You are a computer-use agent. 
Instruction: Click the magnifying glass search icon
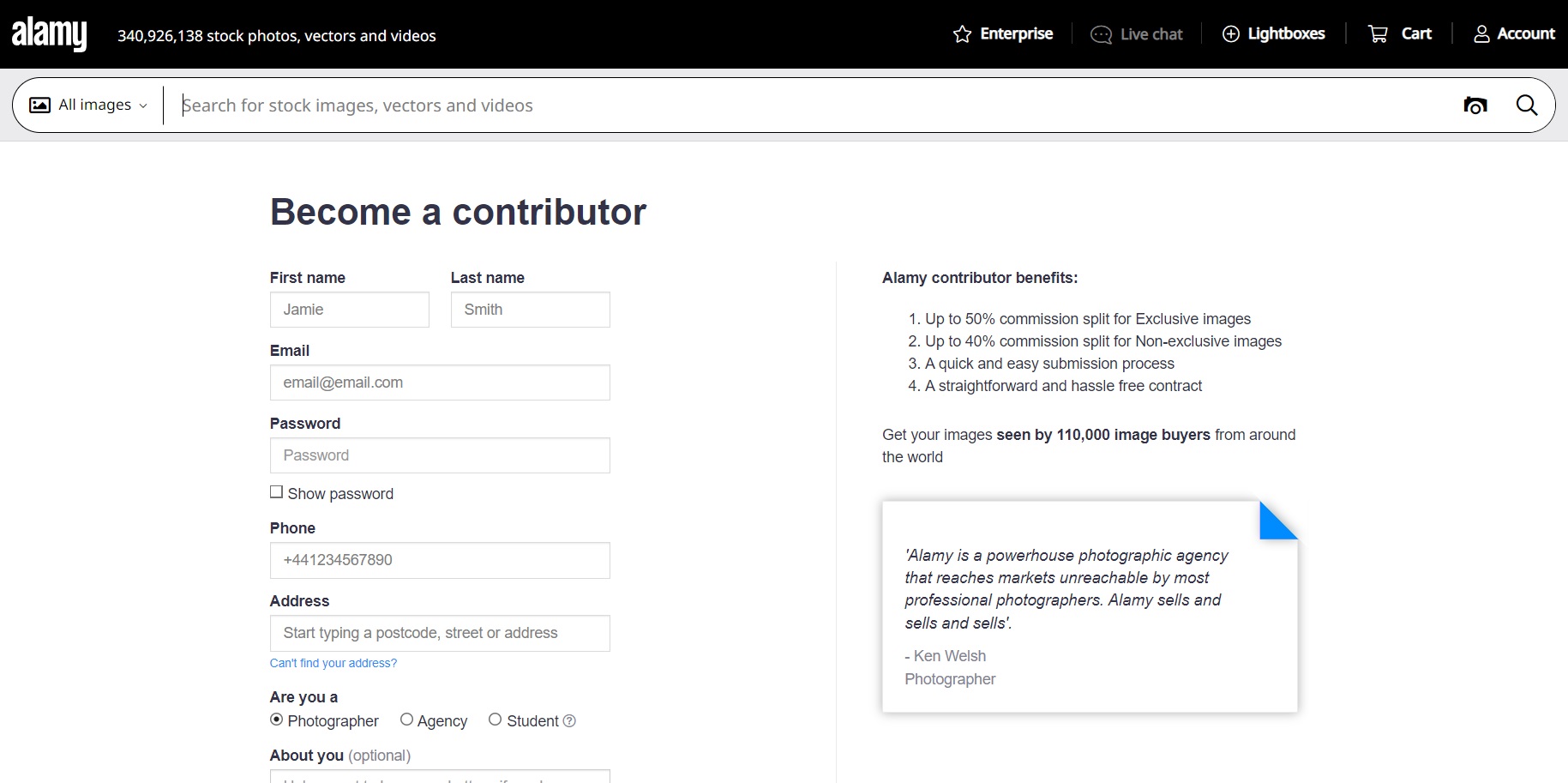1527,105
